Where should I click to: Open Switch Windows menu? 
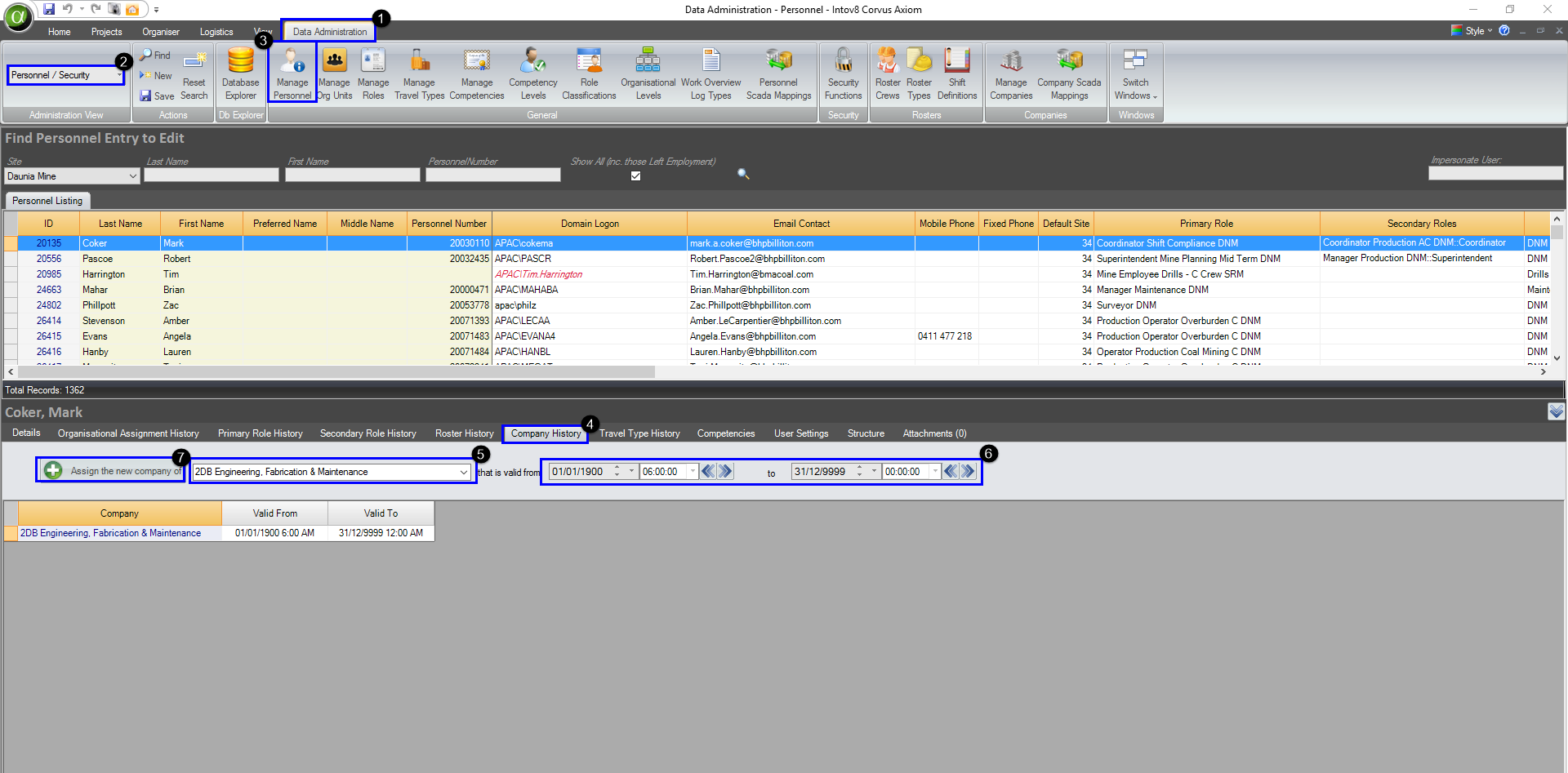click(x=1135, y=73)
